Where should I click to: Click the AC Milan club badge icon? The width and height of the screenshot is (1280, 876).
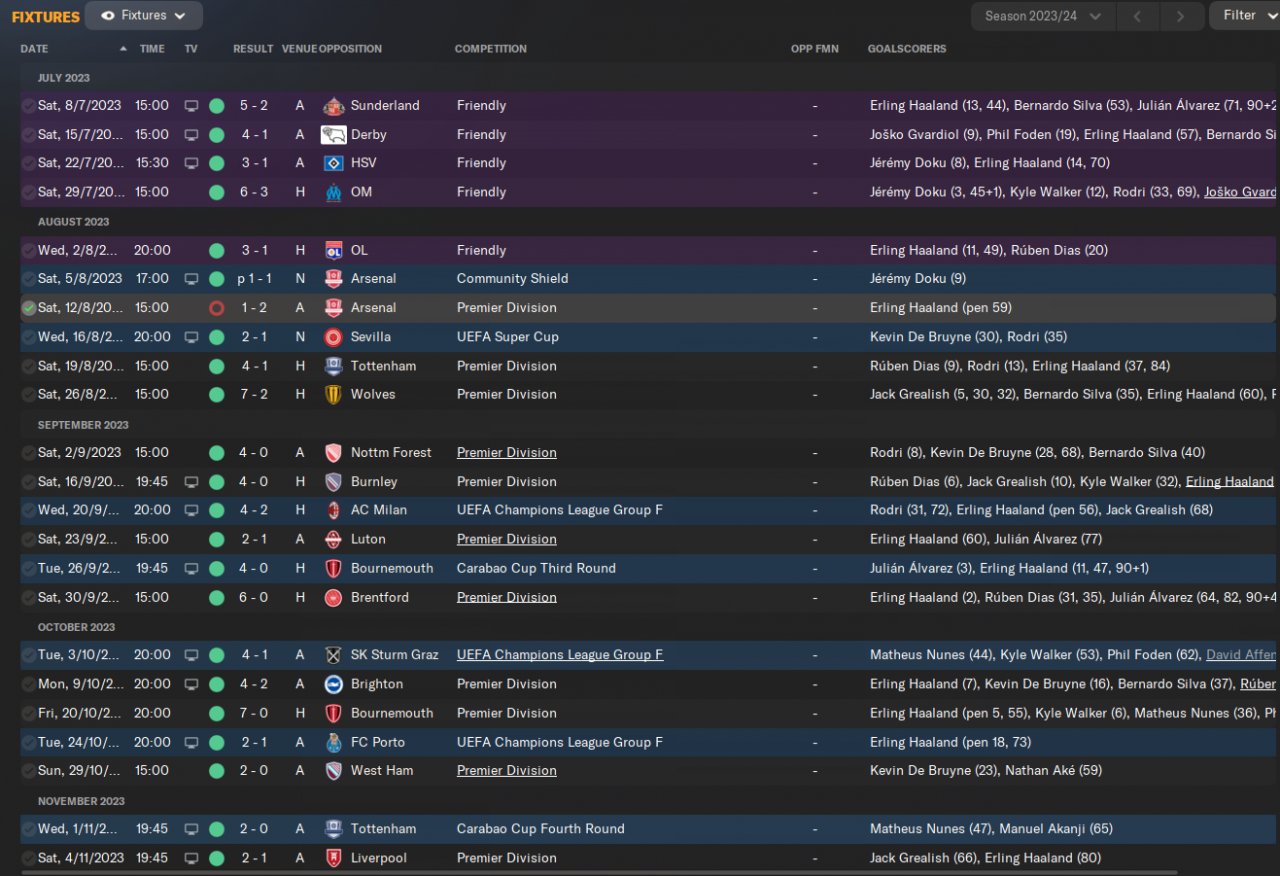(x=333, y=510)
